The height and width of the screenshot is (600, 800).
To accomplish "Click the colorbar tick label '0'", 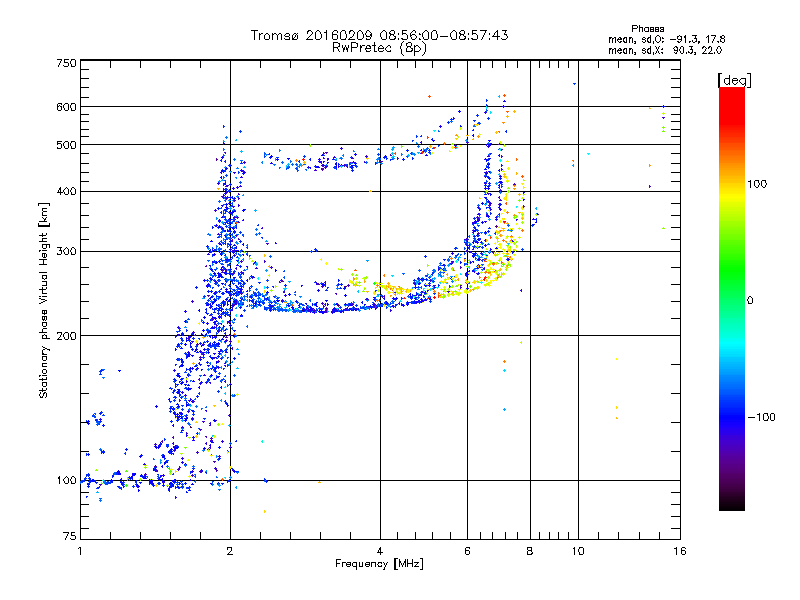I will tap(750, 301).
